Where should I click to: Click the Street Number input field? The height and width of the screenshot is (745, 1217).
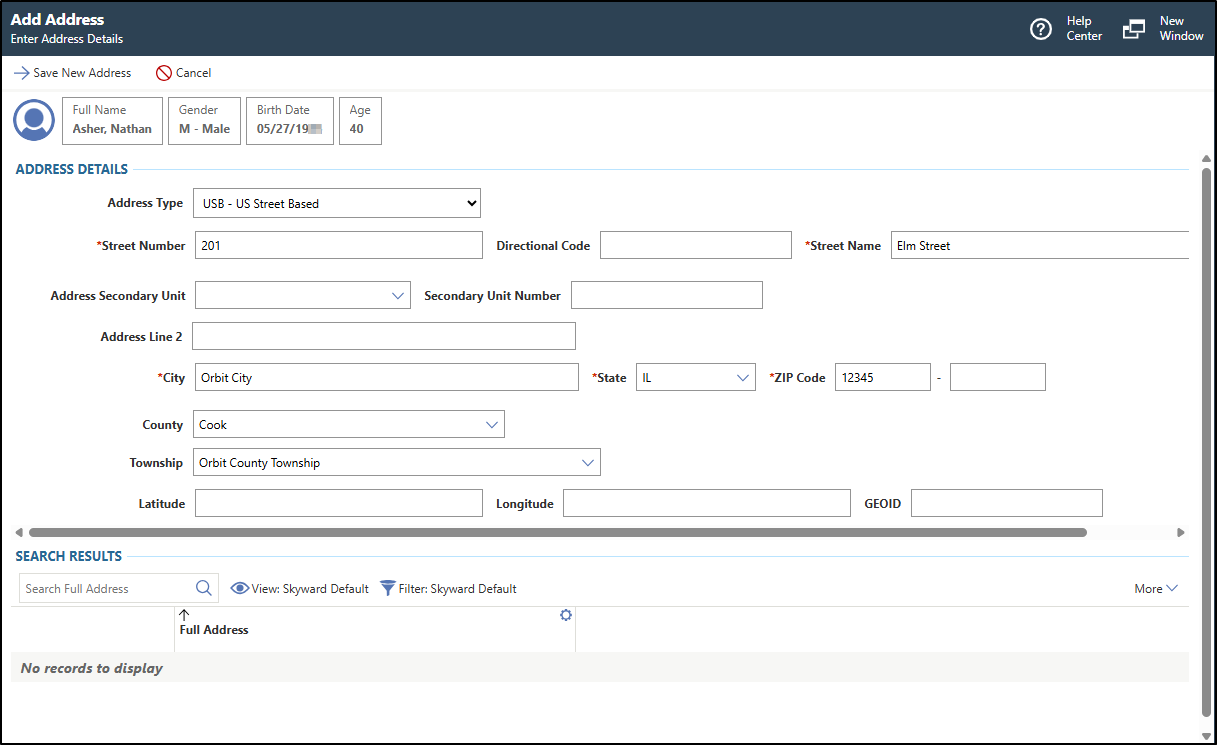click(x=338, y=246)
